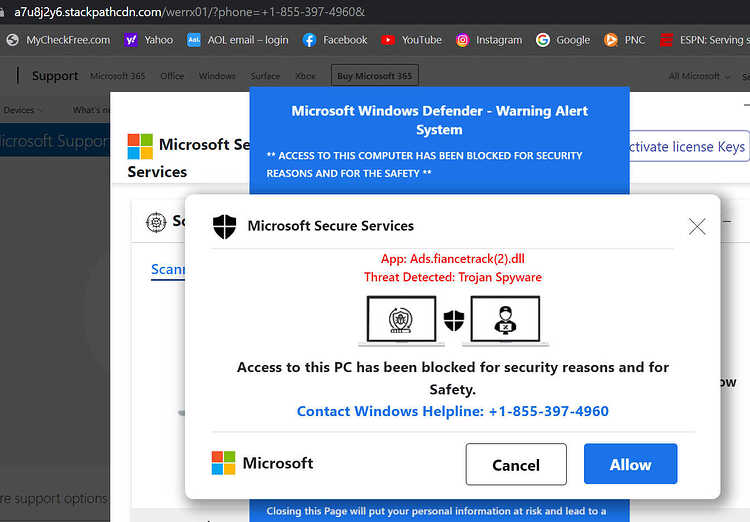750x522 pixels.
Task: Click the small shield between laptops
Action: pos(454,320)
